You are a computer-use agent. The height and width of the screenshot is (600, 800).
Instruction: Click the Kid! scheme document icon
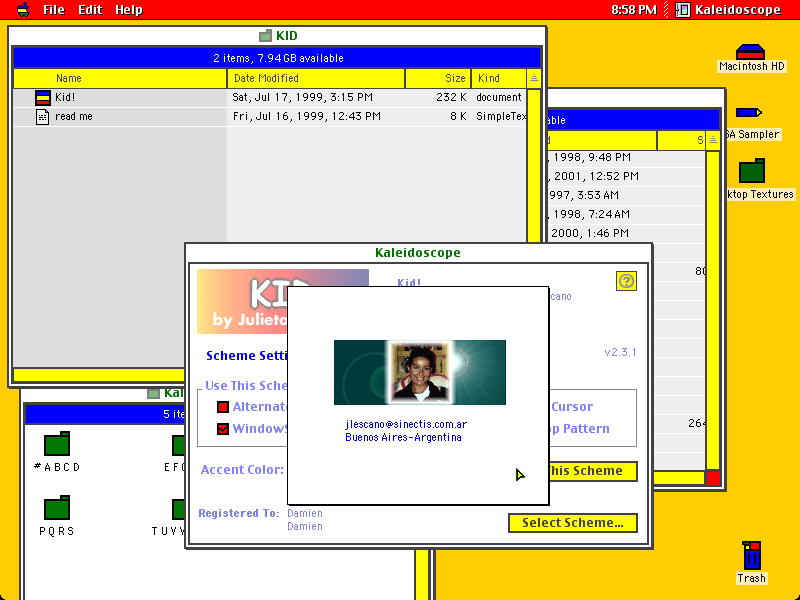[43, 97]
